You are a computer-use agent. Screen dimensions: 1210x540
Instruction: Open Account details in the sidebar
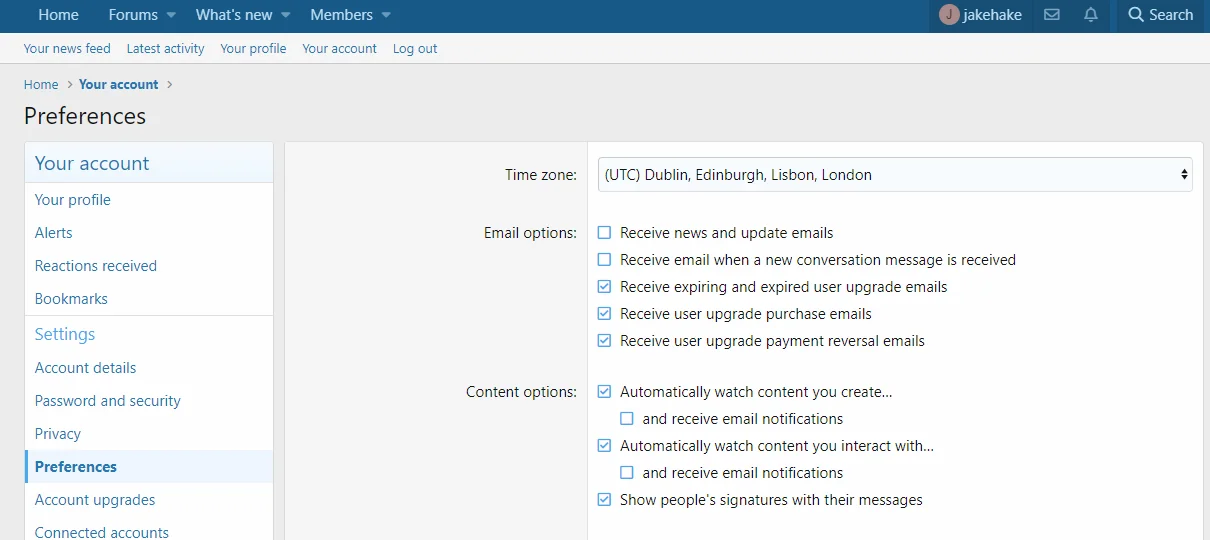[x=149, y=368]
